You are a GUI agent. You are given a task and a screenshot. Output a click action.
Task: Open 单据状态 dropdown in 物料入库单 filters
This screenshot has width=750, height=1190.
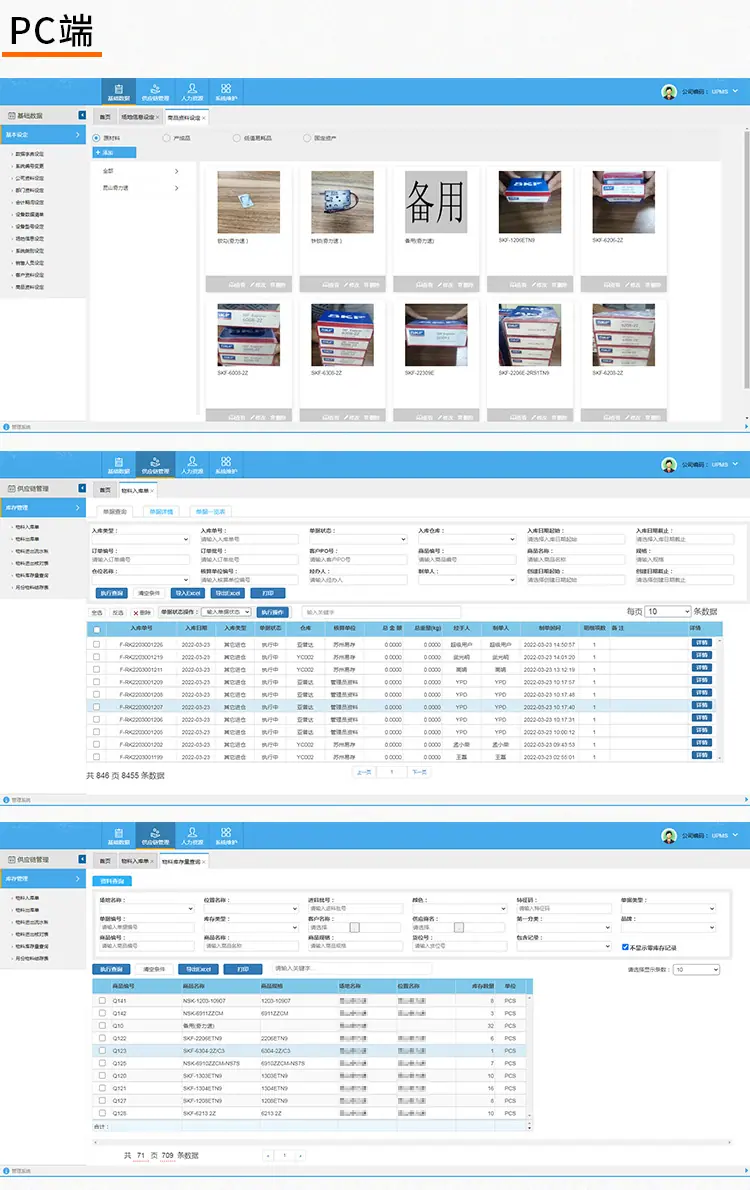[x=358, y=539]
